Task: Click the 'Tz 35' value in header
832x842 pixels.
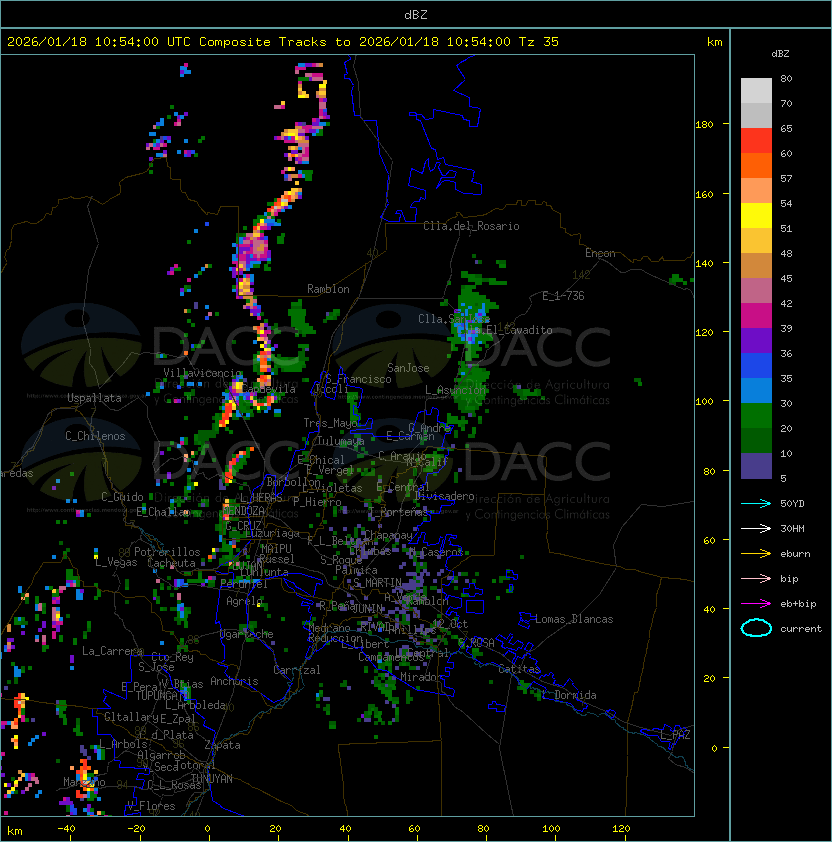Action: (539, 42)
